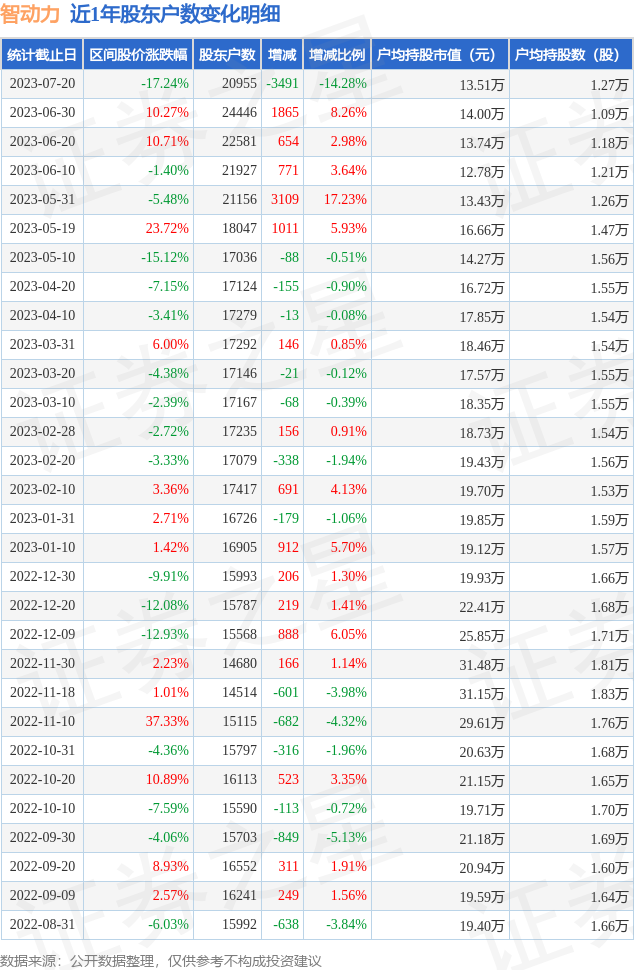Select the value 31.48万
The image size is (634, 970).
[481, 666]
